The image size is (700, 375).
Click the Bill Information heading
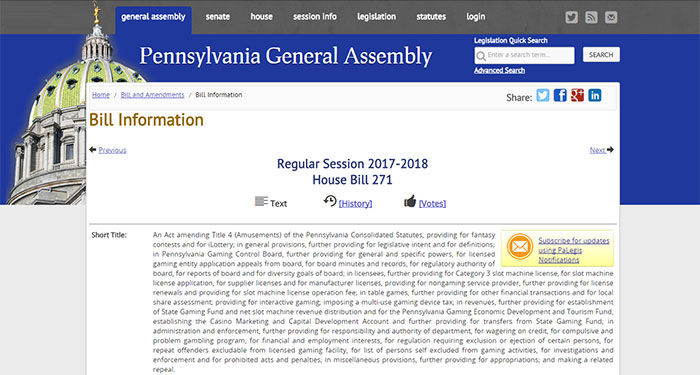pos(146,120)
